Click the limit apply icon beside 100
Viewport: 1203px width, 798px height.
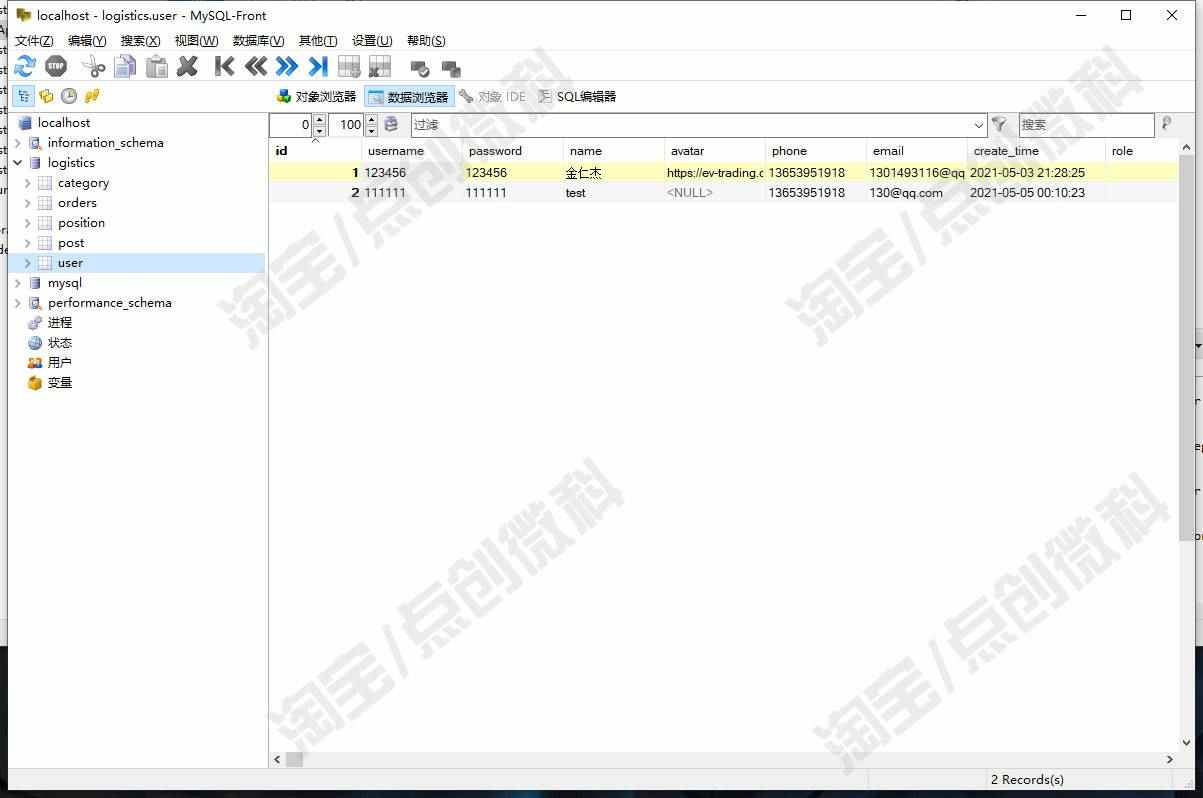click(391, 125)
